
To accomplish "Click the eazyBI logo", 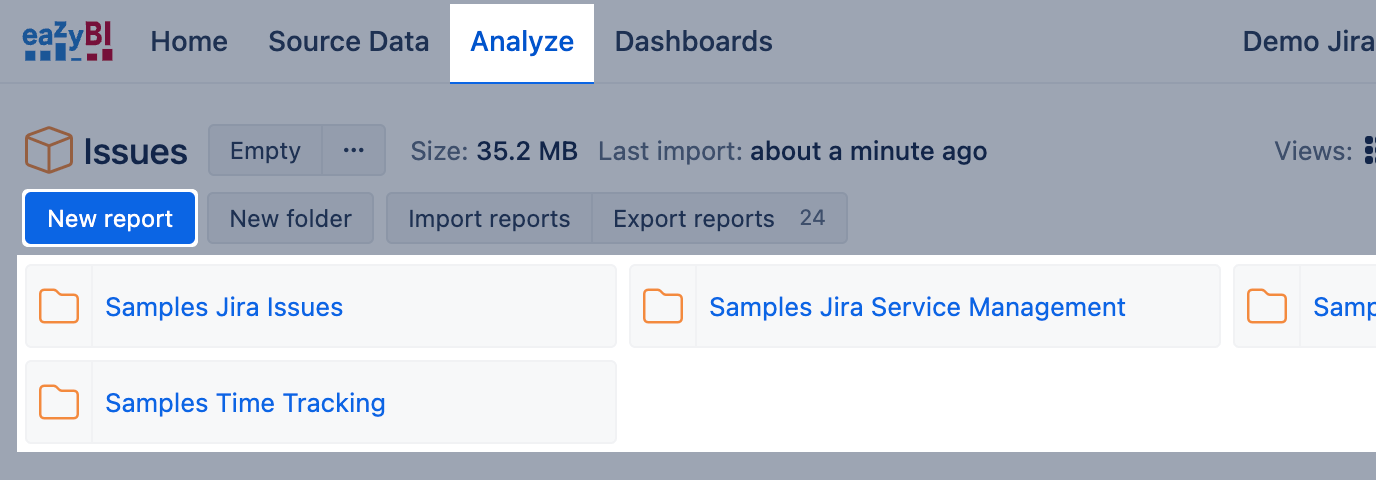I will 68,42.
